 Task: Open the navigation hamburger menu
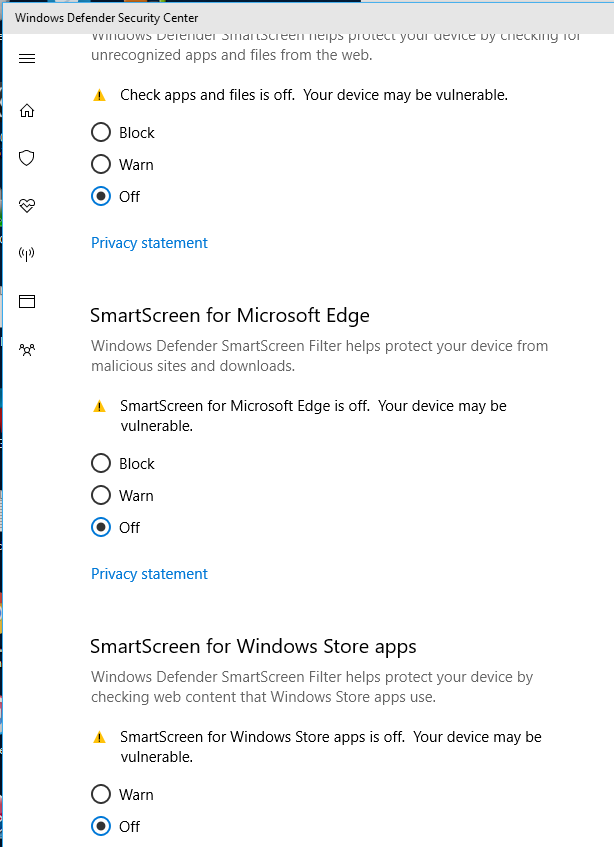[x=27, y=58]
